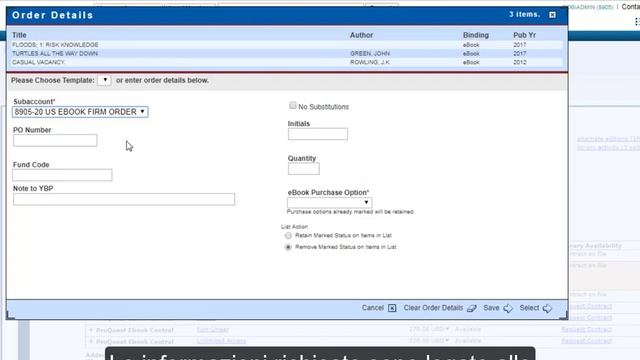Screen dimensions: 640x360
Task: Focus the PO Number field
Action: 55,140
